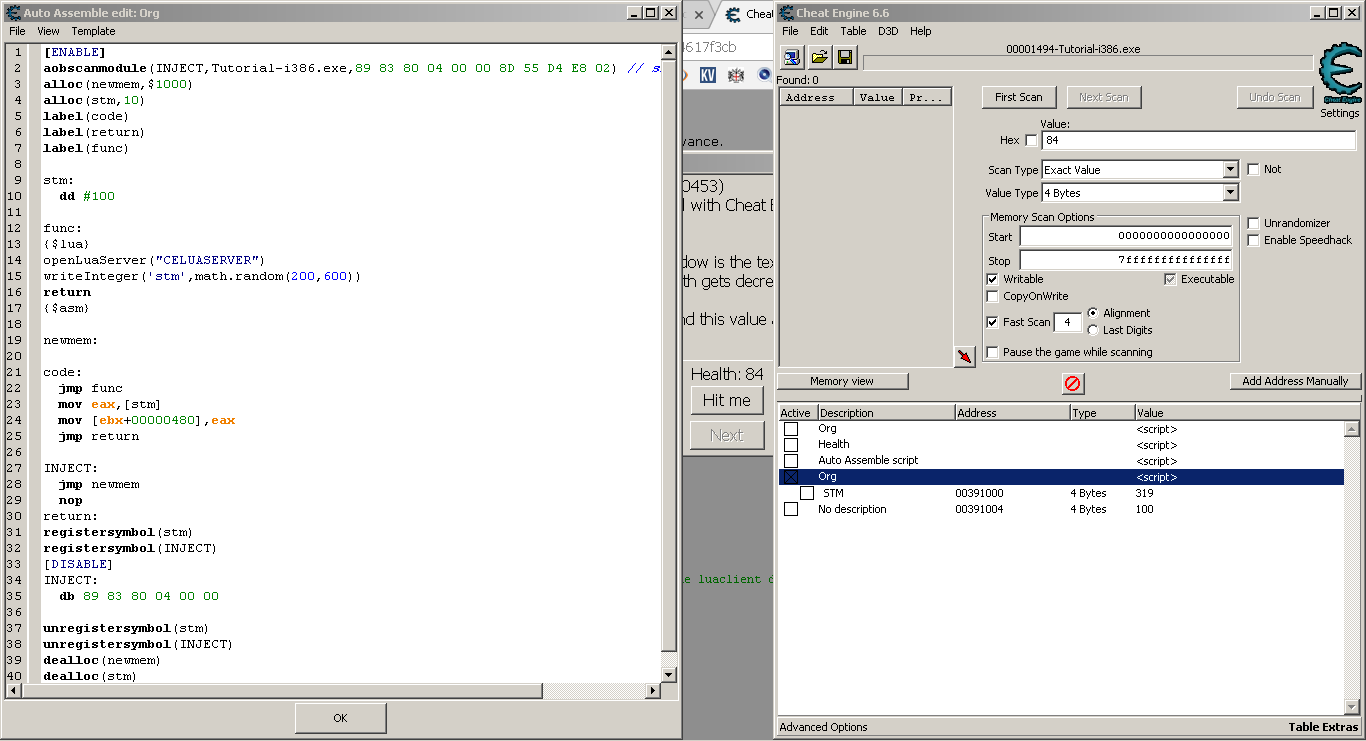Screen dimensions: 1366x741
Task: Open the Scan Type dropdown
Action: click(x=1230, y=170)
